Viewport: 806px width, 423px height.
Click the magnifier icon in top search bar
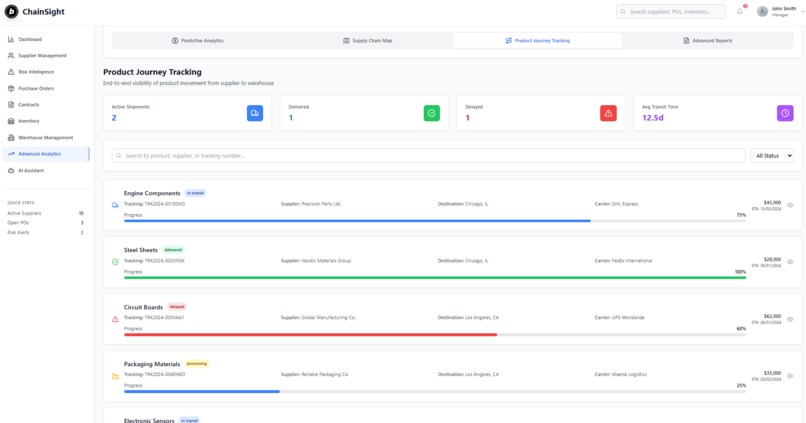(623, 11)
